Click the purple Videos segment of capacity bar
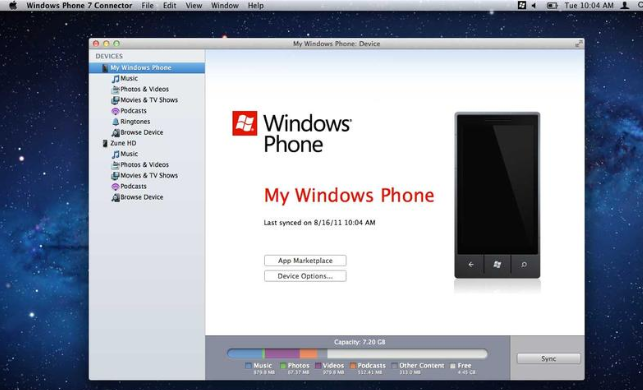 point(282,354)
